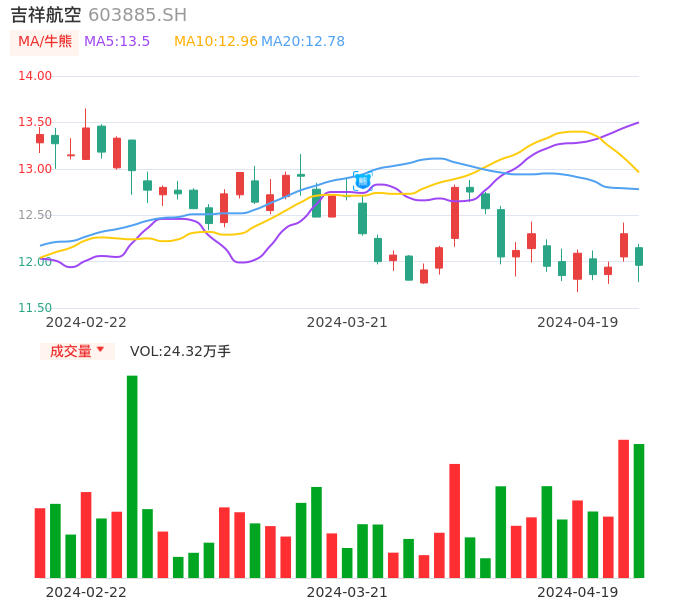The image size is (686, 606).
Task: Select the MA/牛熊 indicator tab
Action: click(x=45, y=42)
